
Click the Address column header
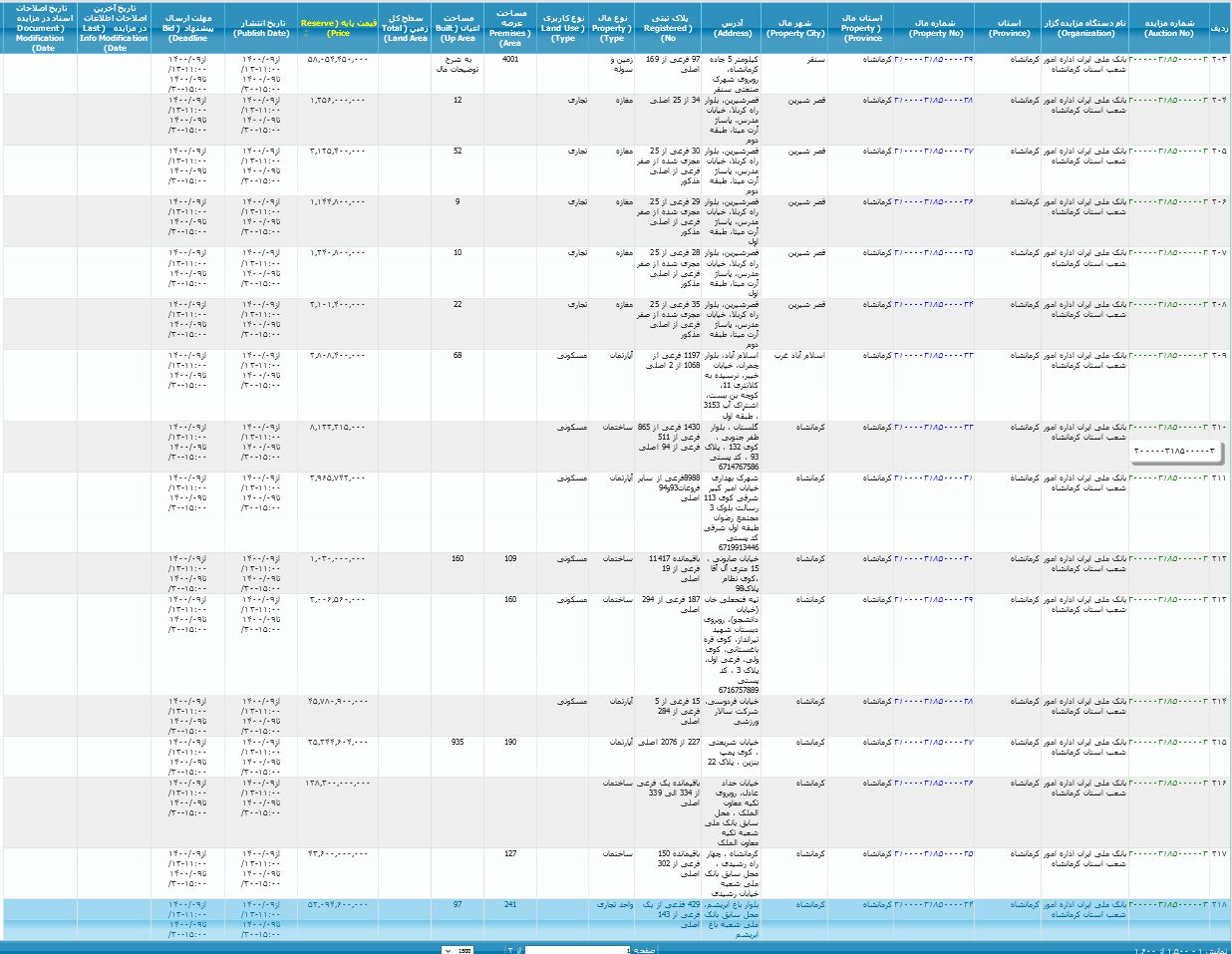point(733,28)
